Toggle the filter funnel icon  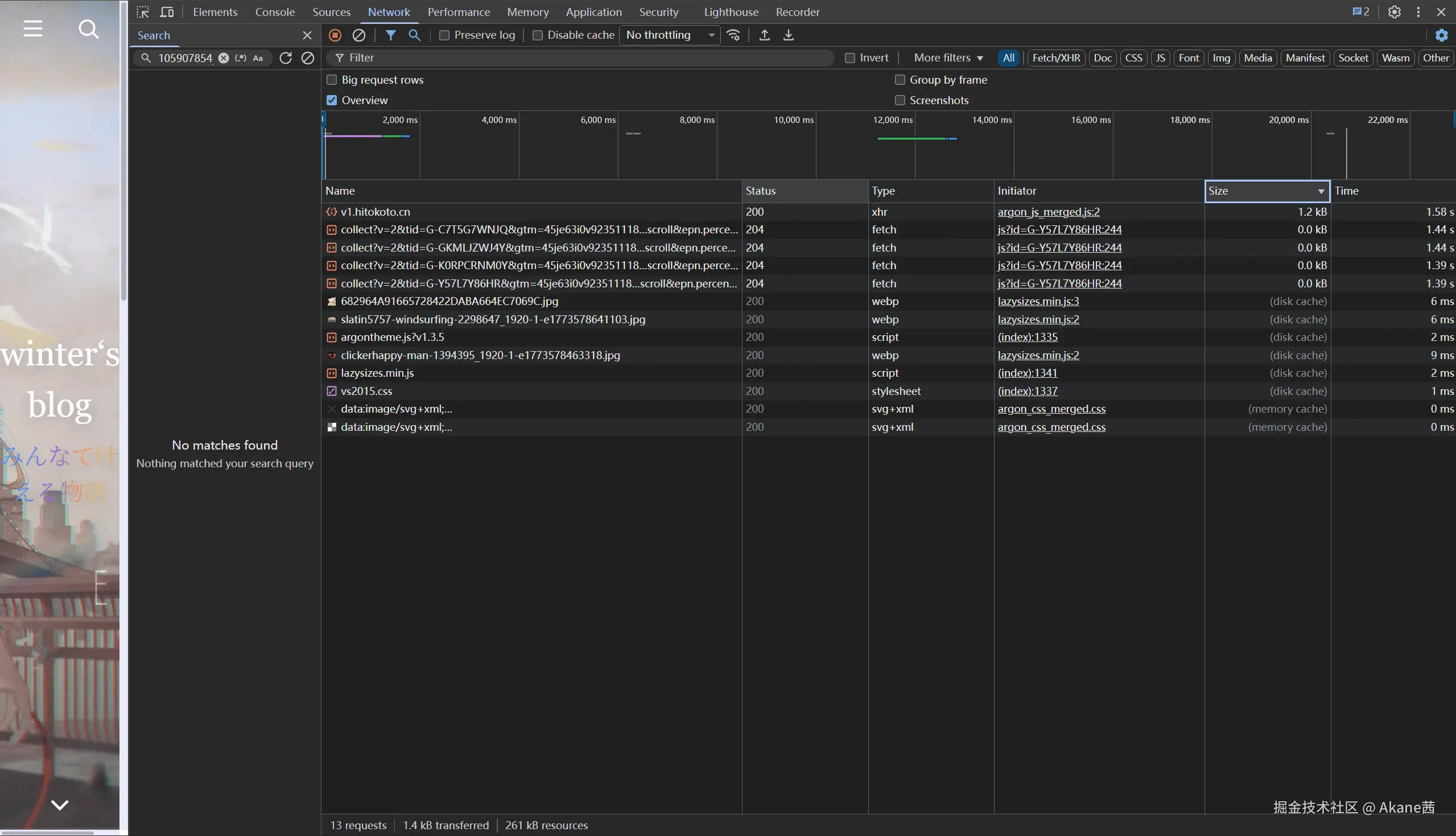pos(390,35)
